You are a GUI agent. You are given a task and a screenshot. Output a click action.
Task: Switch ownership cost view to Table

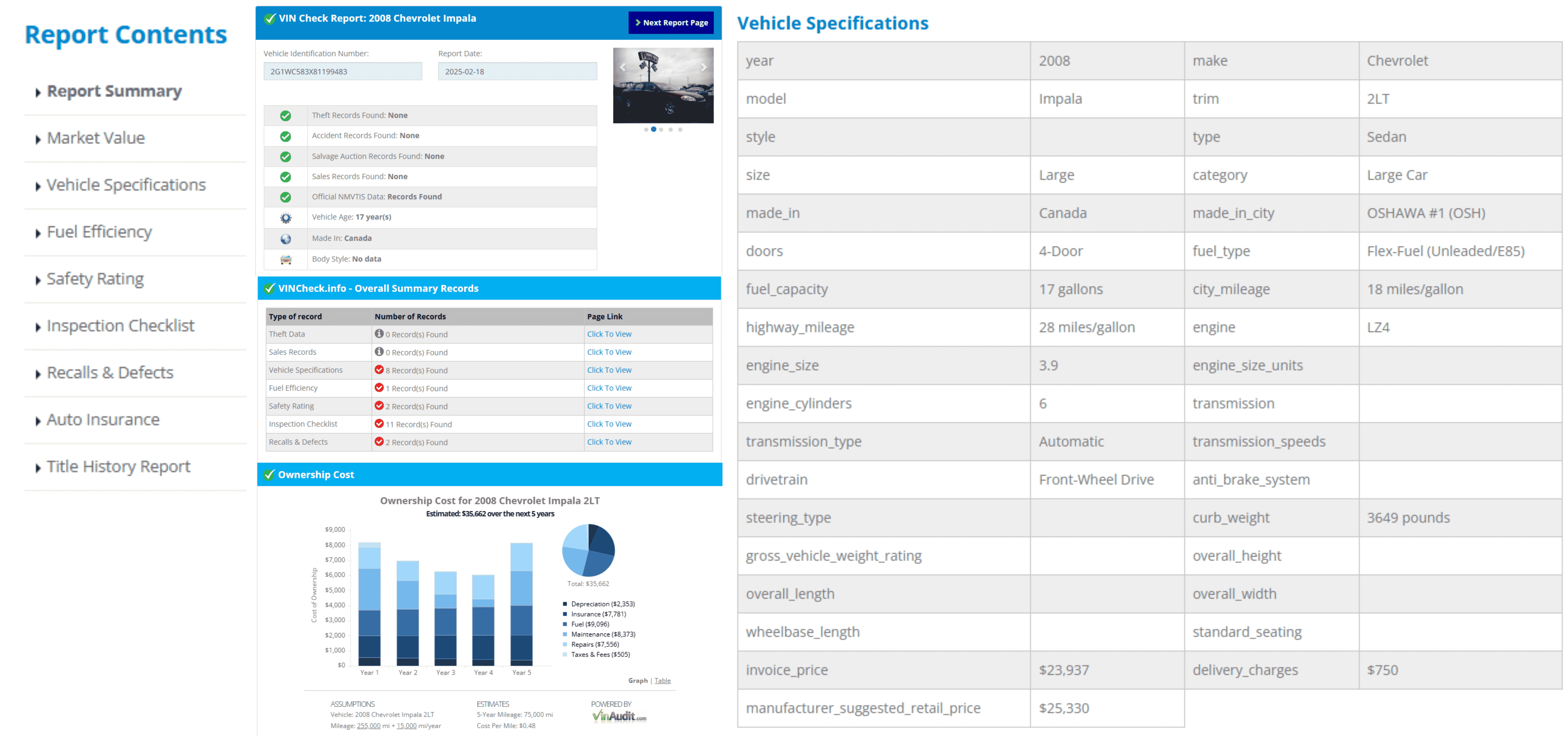662,681
